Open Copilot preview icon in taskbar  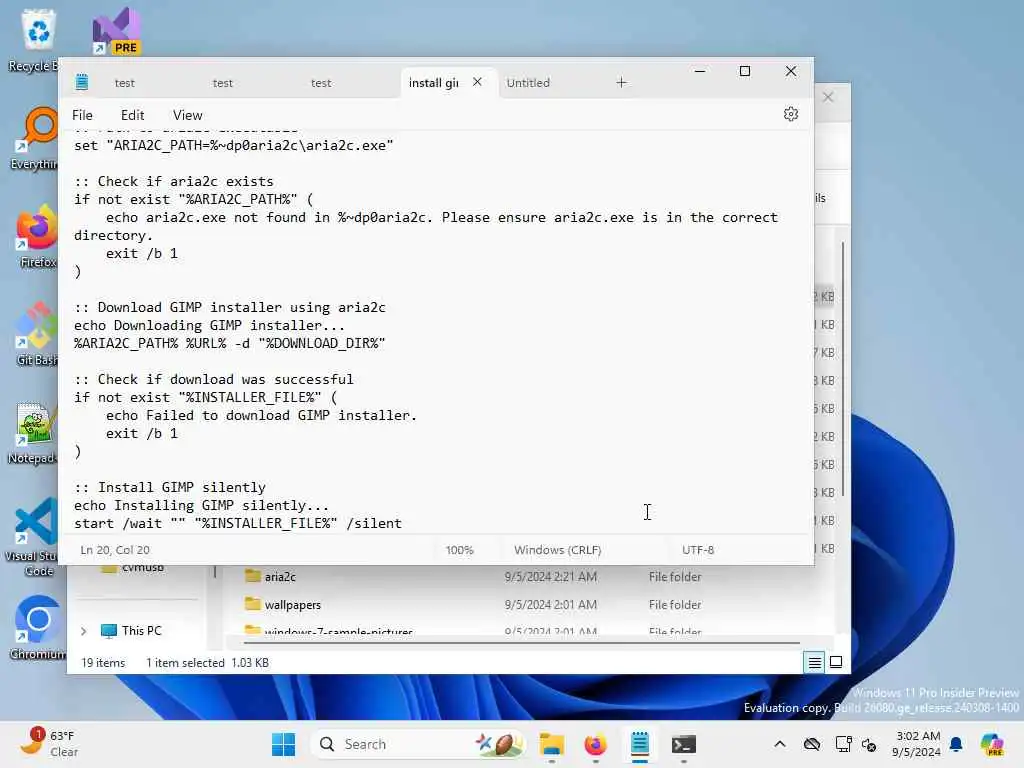coord(992,744)
